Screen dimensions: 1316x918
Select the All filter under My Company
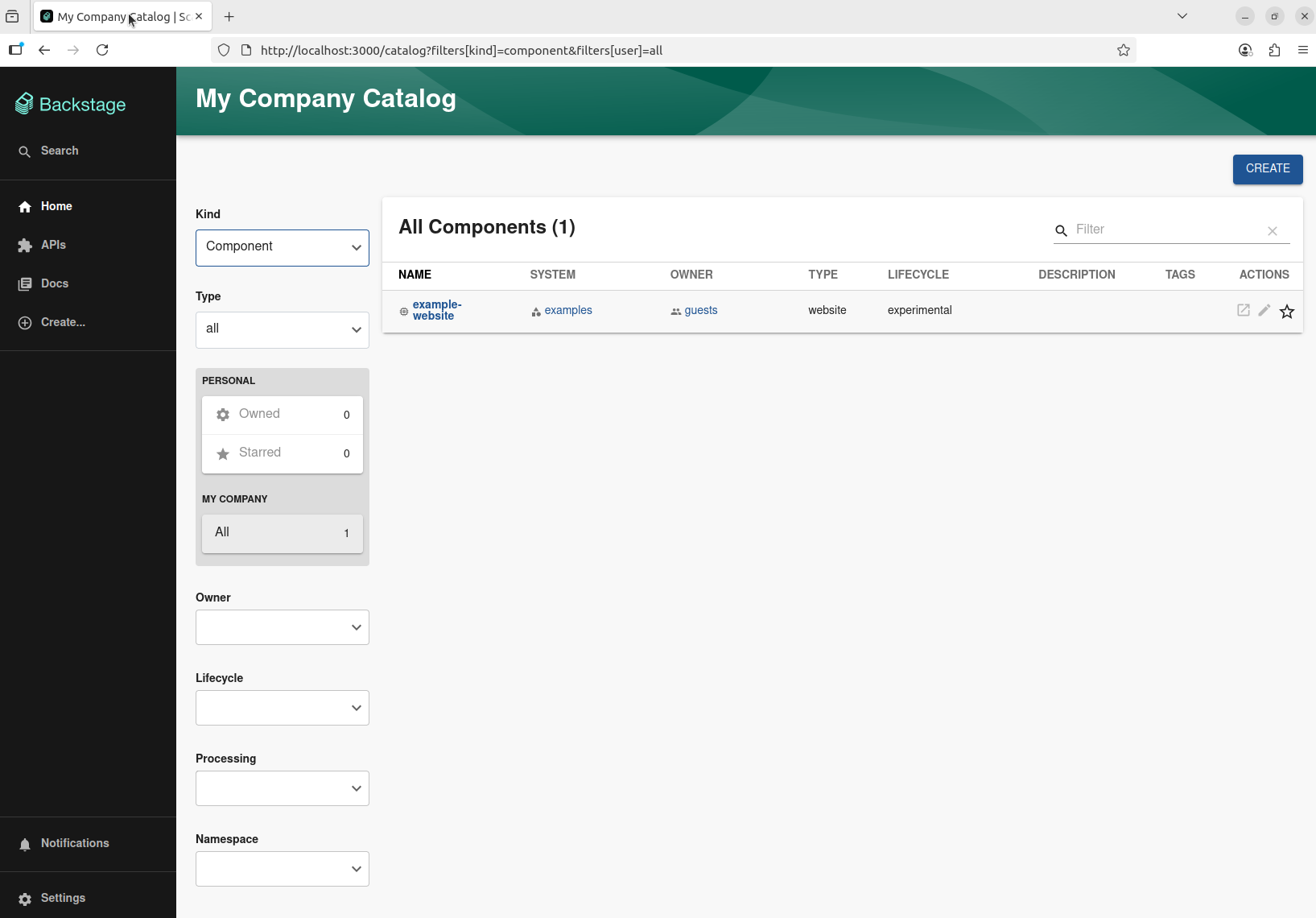pyautogui.click(x=282, y=532)
